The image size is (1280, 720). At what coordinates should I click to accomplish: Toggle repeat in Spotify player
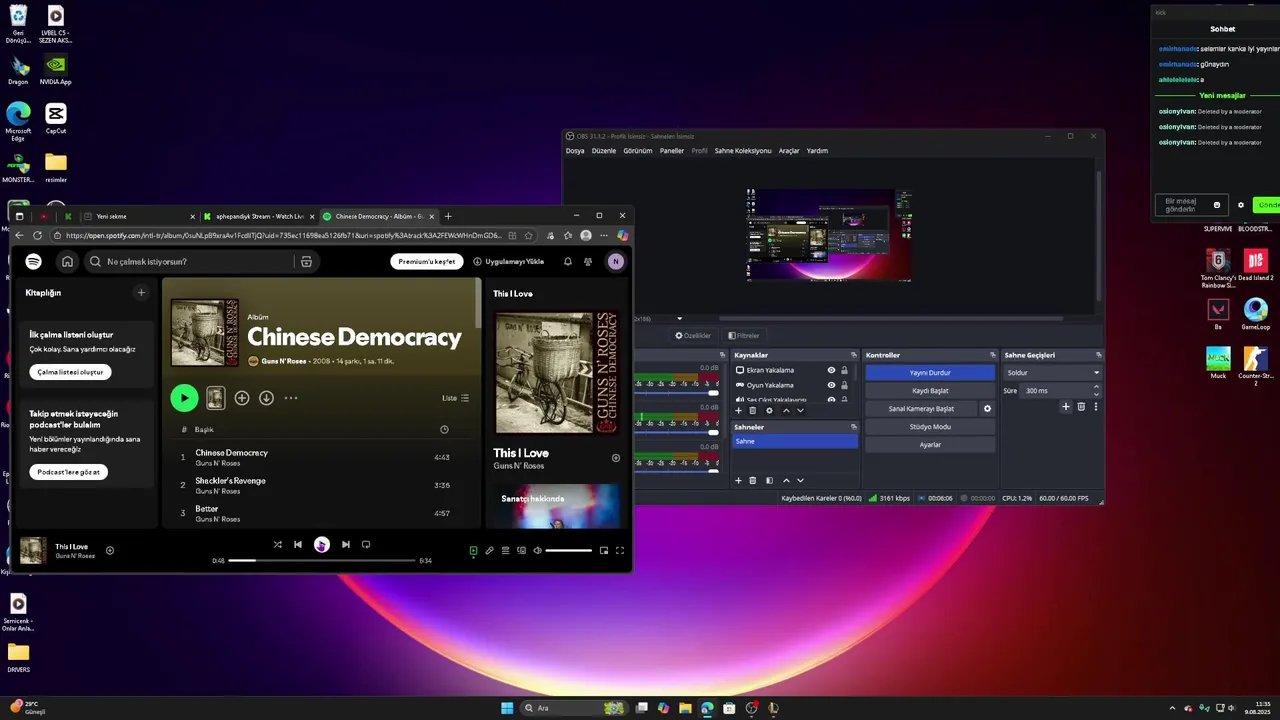point(365,544)
